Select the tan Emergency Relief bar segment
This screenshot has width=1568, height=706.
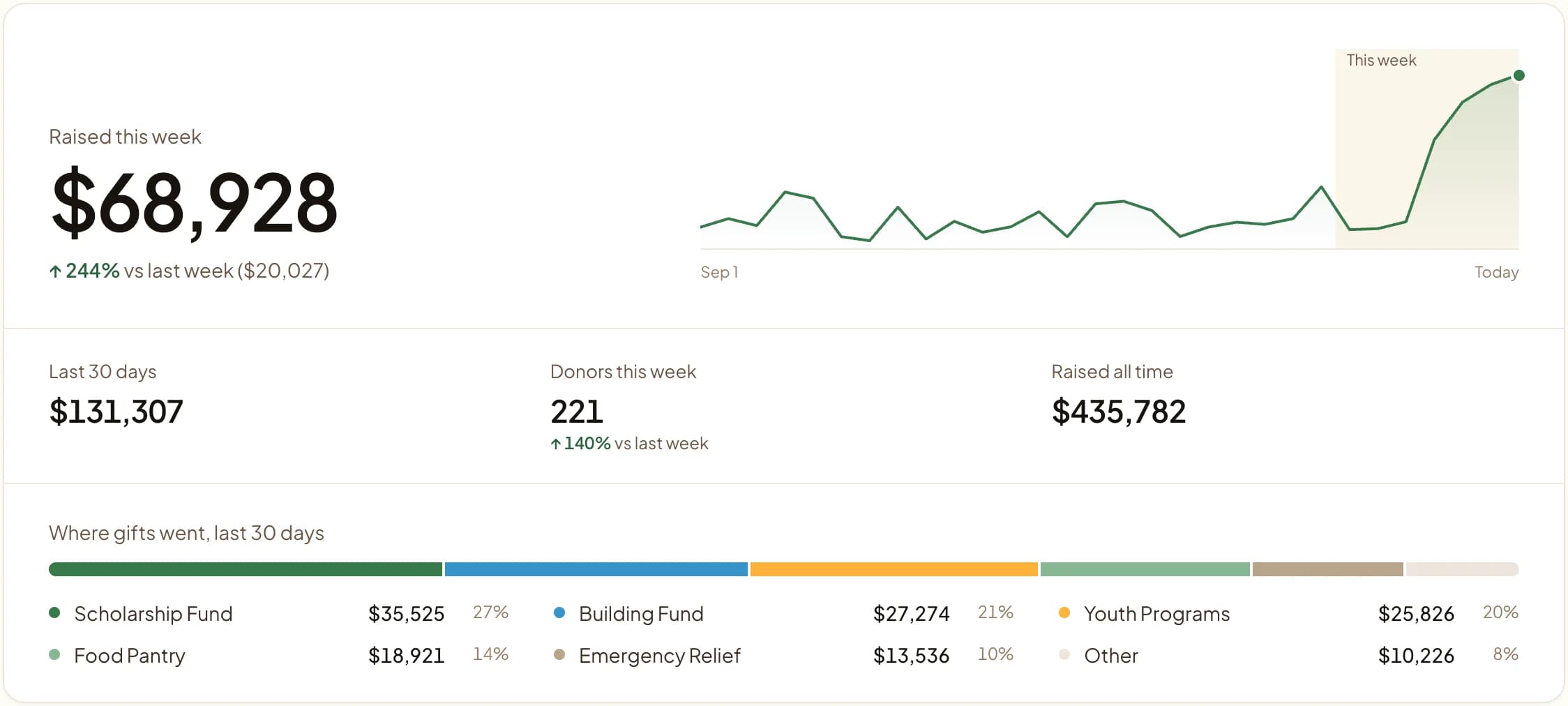[1328, 569]
